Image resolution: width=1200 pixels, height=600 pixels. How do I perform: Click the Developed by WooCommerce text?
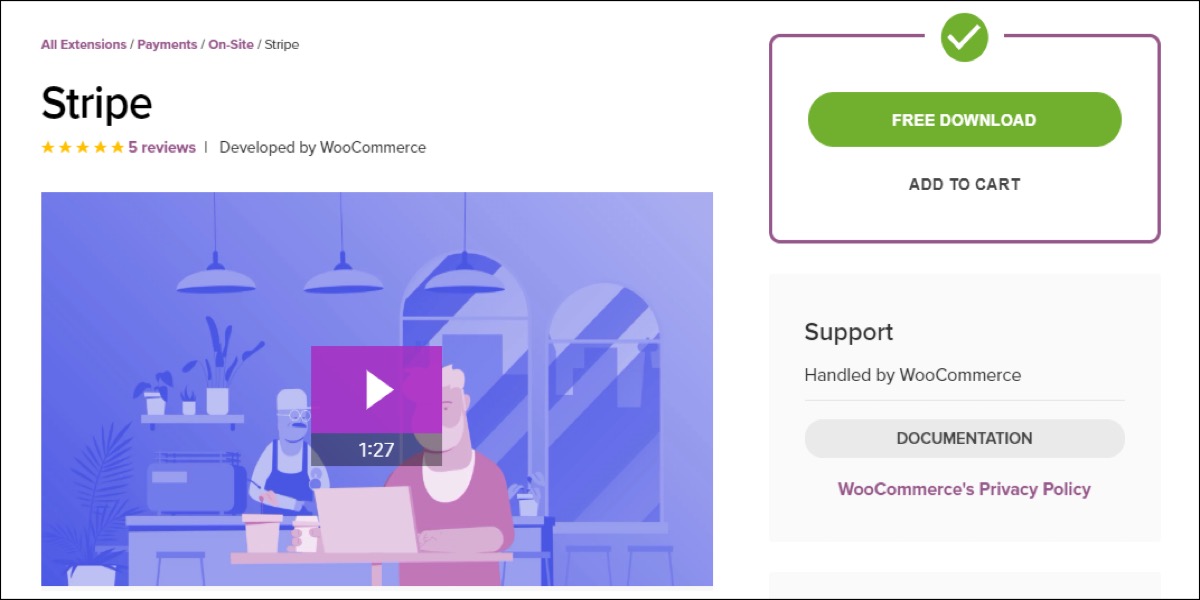(x=323, y=147)
